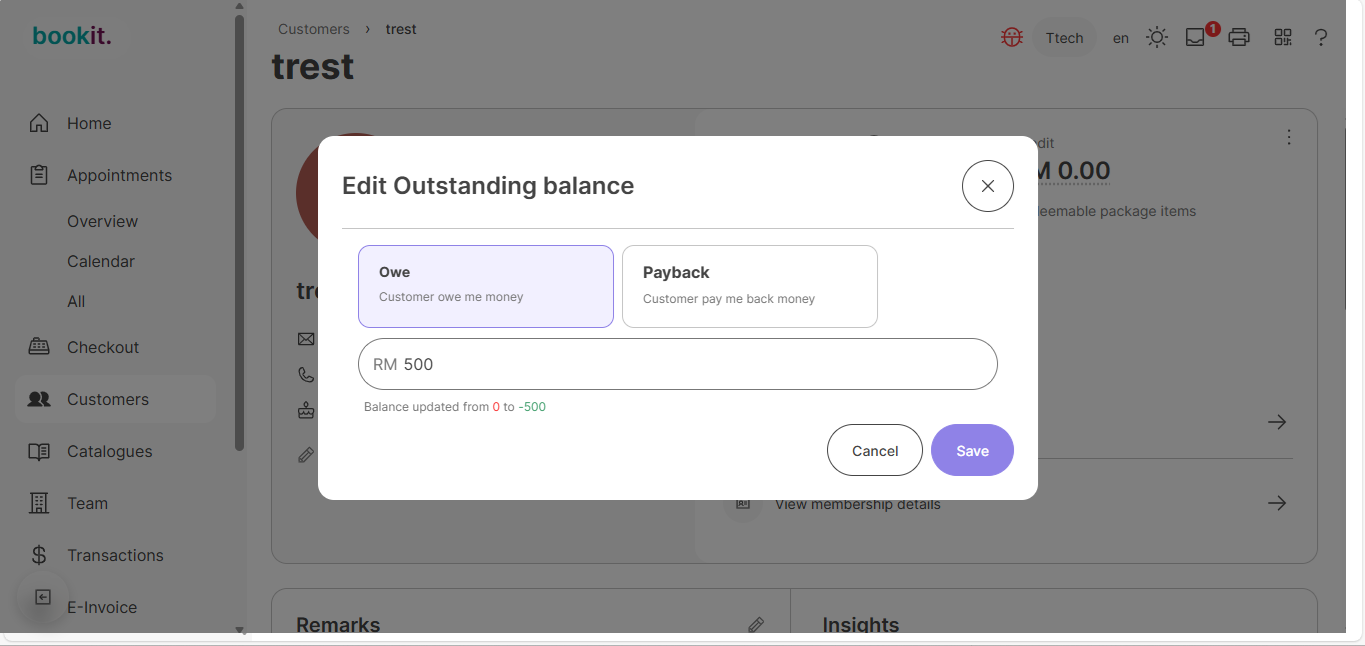Open the three-dot menu near store credit
The height and width of the screenshot is (646, 1365).
pos(1289,137)
